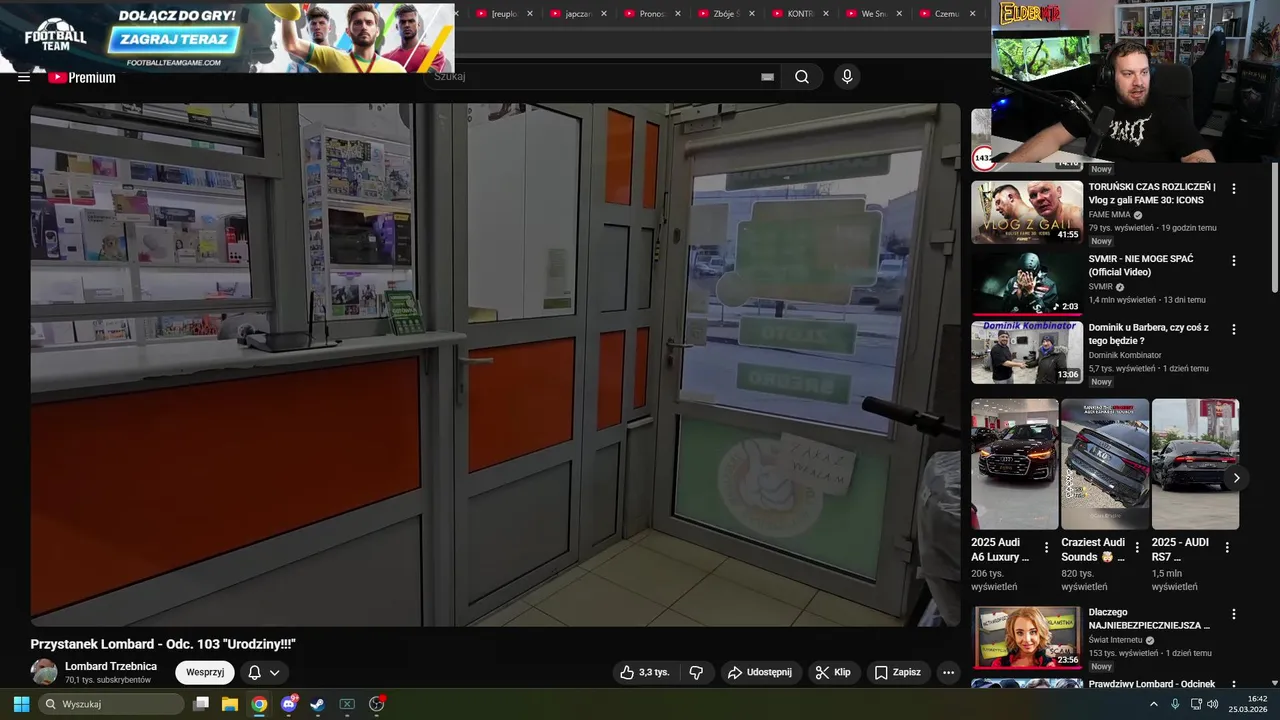Open the Dlaczego NAJNIEBEZPIECZNIEJSZA video thumbnail
Image resolution: width=1280 pixels, height=720 pixels.
(1027, 637)
